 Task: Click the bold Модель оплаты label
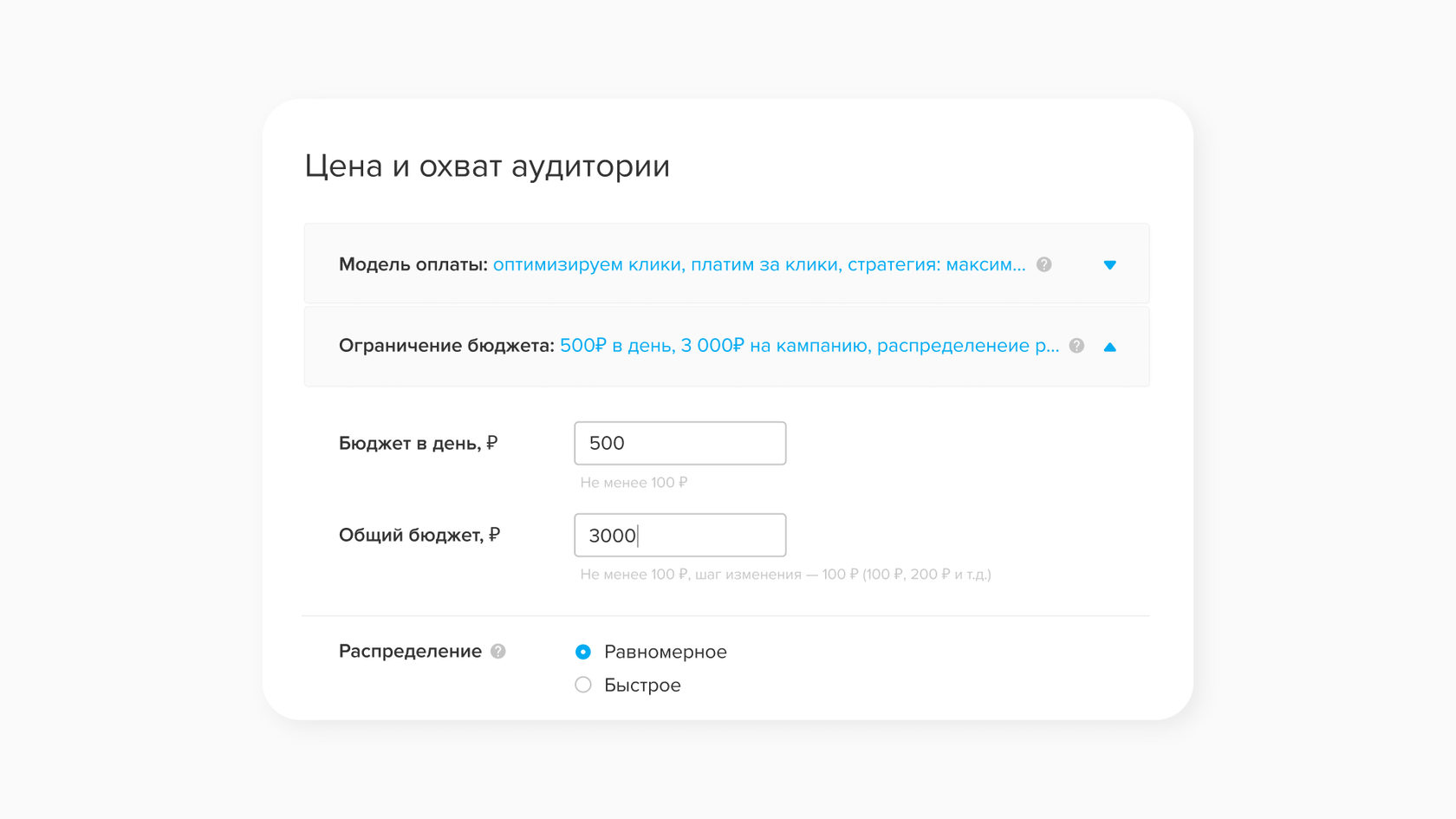click(x=413, y=264)
